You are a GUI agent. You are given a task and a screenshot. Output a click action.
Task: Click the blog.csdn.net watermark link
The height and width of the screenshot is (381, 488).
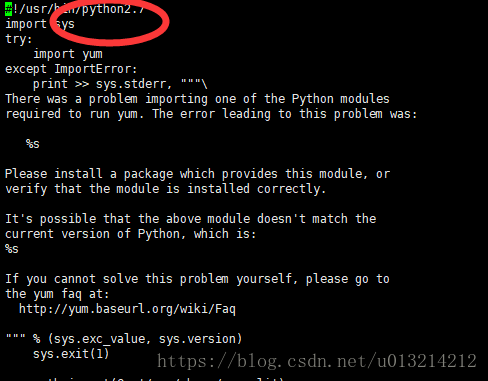tap(317, 361)
